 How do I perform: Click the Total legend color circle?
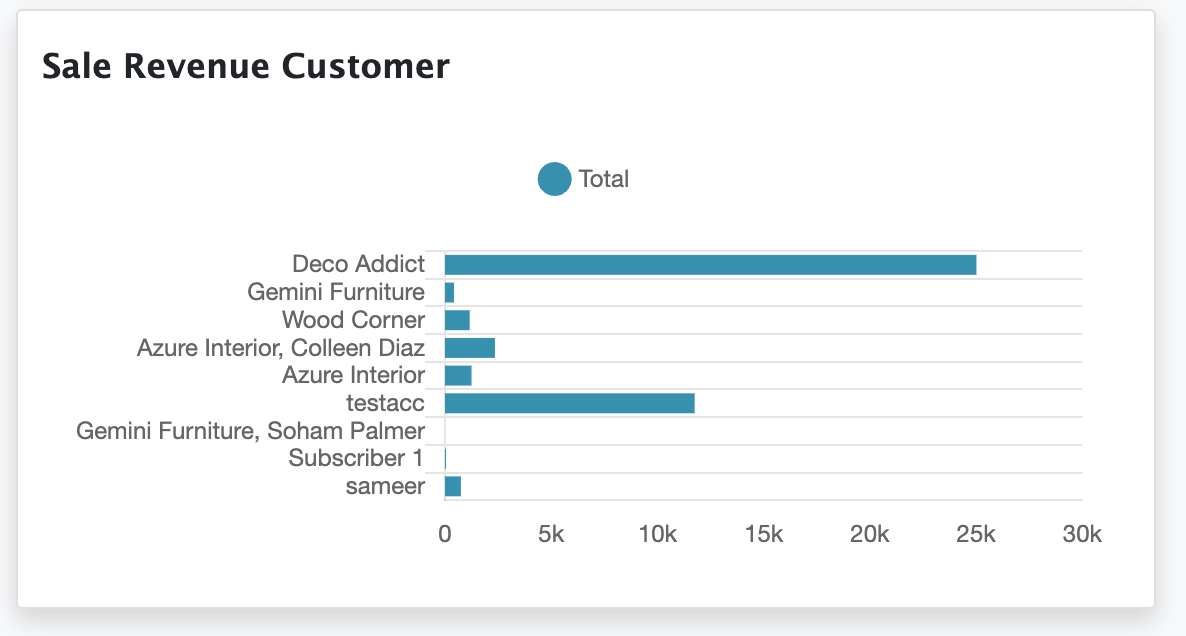pos(554,179)
